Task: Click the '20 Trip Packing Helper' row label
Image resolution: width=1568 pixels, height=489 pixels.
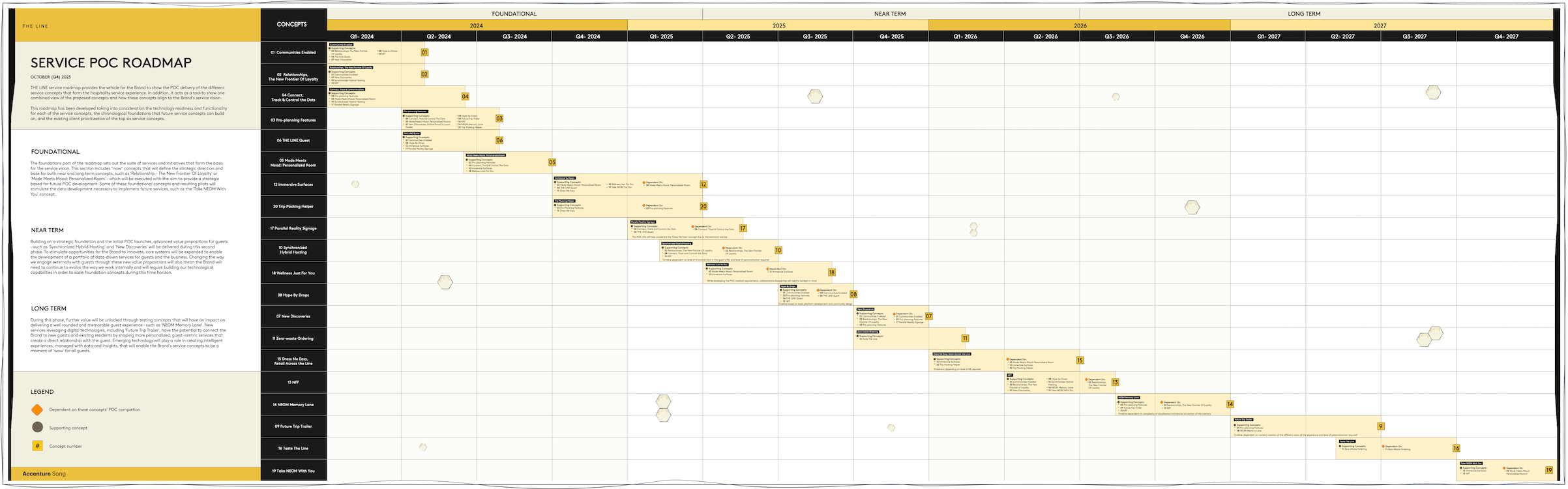Action: pos(293,206)
